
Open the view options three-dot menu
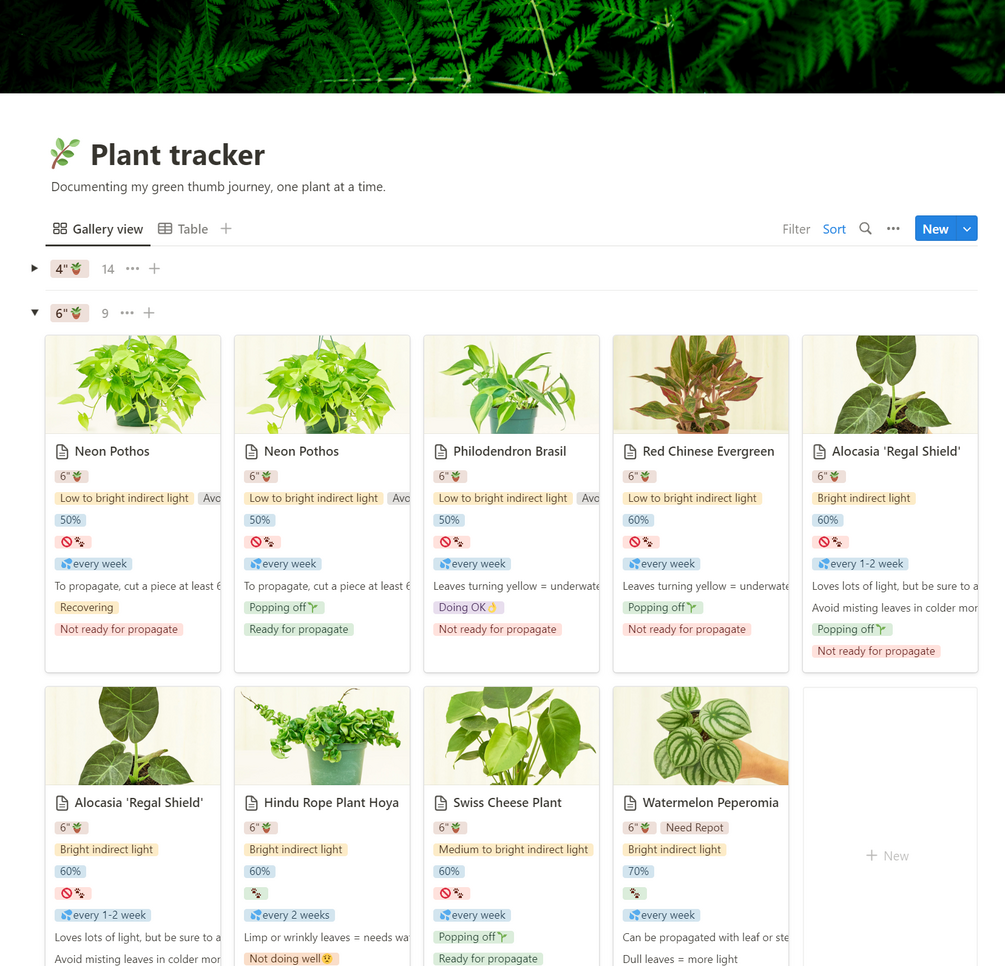click(893, 229)
